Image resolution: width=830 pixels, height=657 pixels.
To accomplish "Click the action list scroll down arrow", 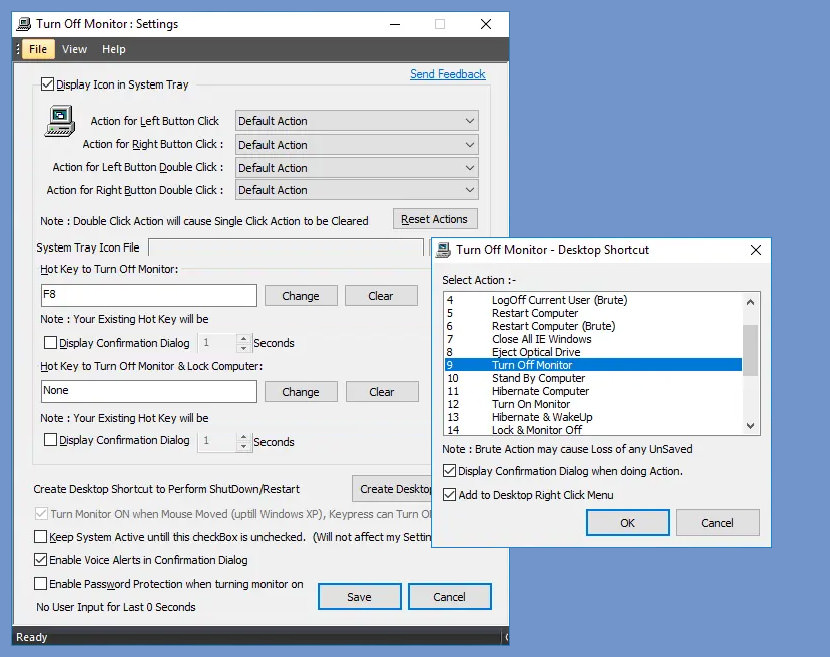I will pos(750,425).
